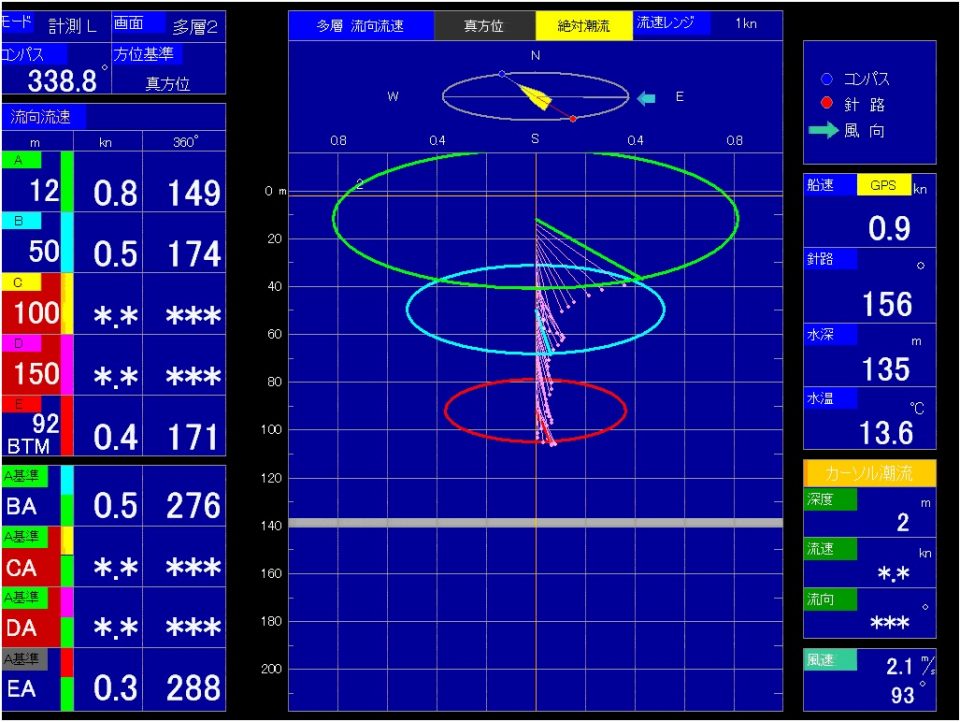Click the yellow ship heading marker in compass
960x722 pixels.
pyautogui.click(x=535, y=96)
